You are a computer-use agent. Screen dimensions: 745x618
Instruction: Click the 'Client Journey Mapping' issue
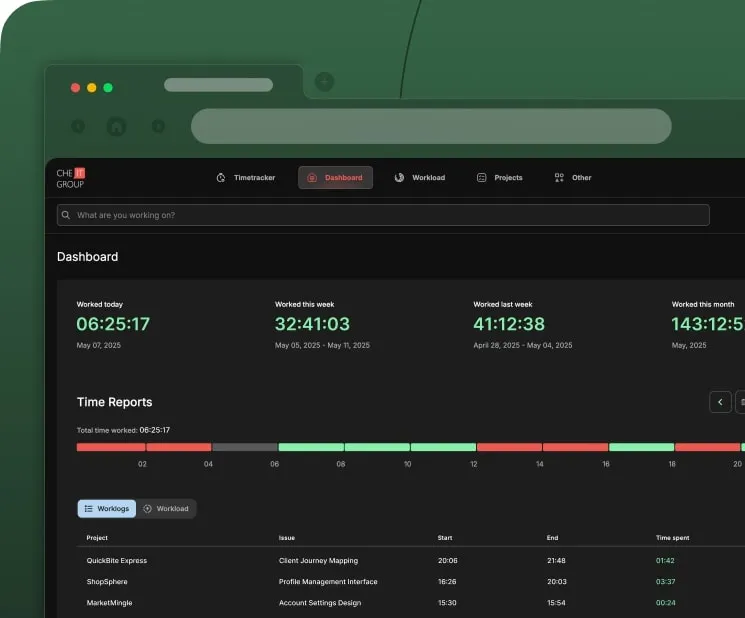point(318,561)
